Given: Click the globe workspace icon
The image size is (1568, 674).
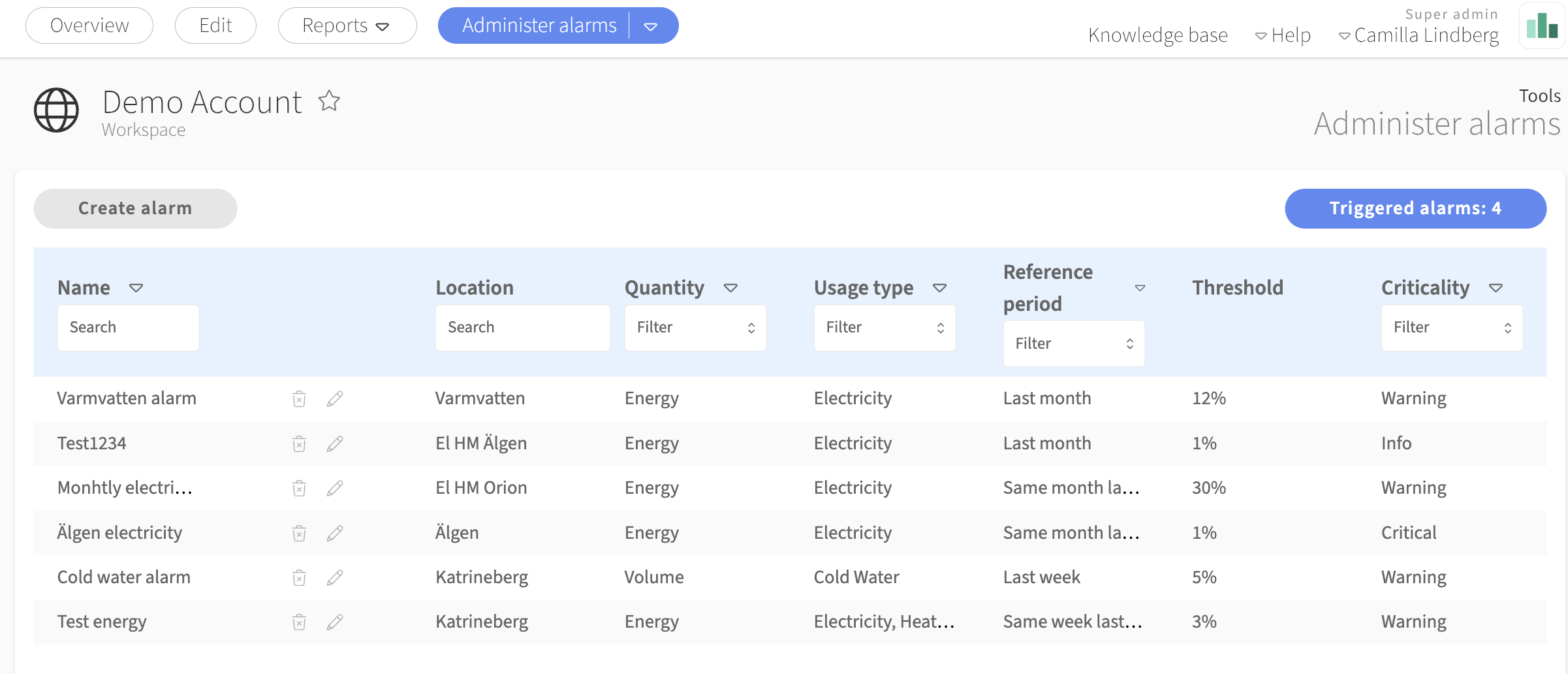Looking at the screenshot, I should (56, 110).
